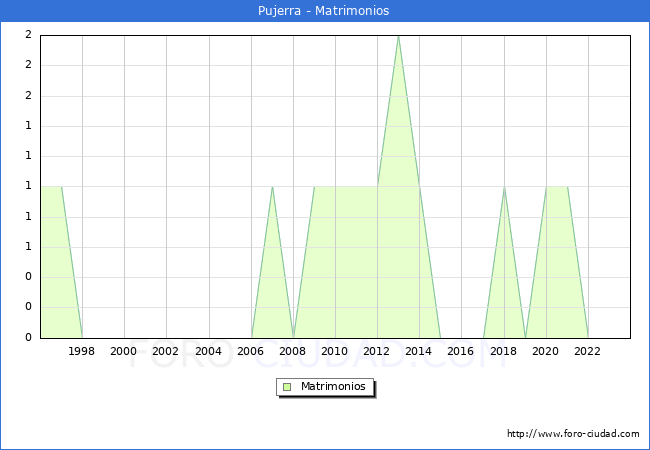Select the 2006 x-axis label
This screenshot has height=450, width=650.
(x=251, y=351)
